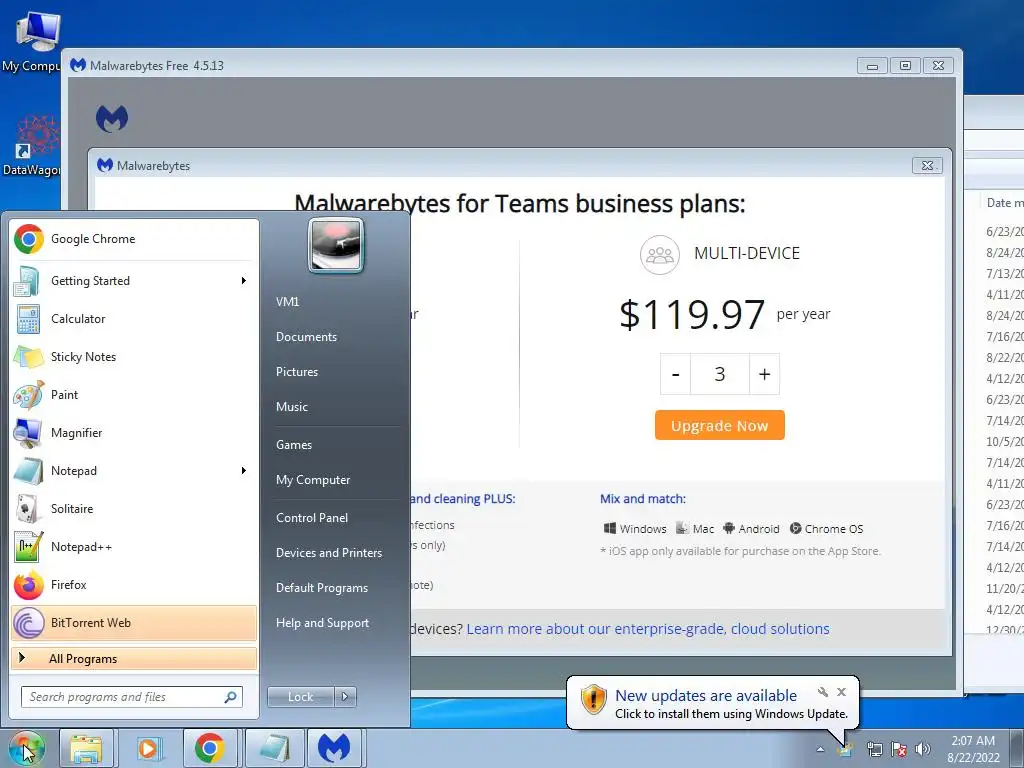Maximize the Malwarebytes Free window
Viewport: 1024px width, 768px height.
tap(905, 66)
